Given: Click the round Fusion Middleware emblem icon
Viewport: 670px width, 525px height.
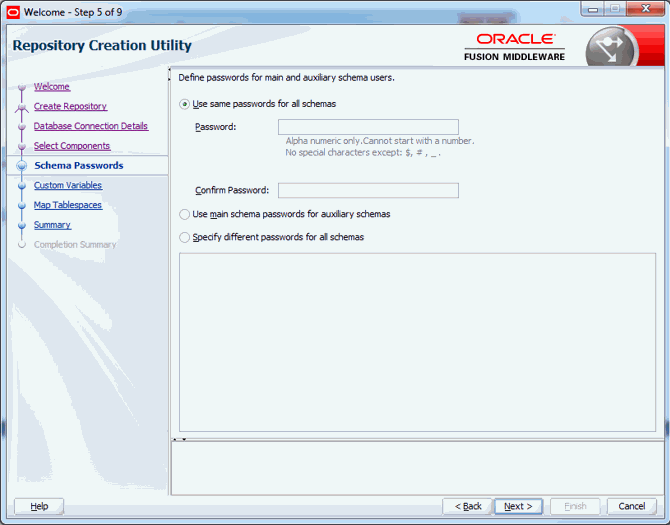Looking at the screenshot, I should [x=611, y=48].
